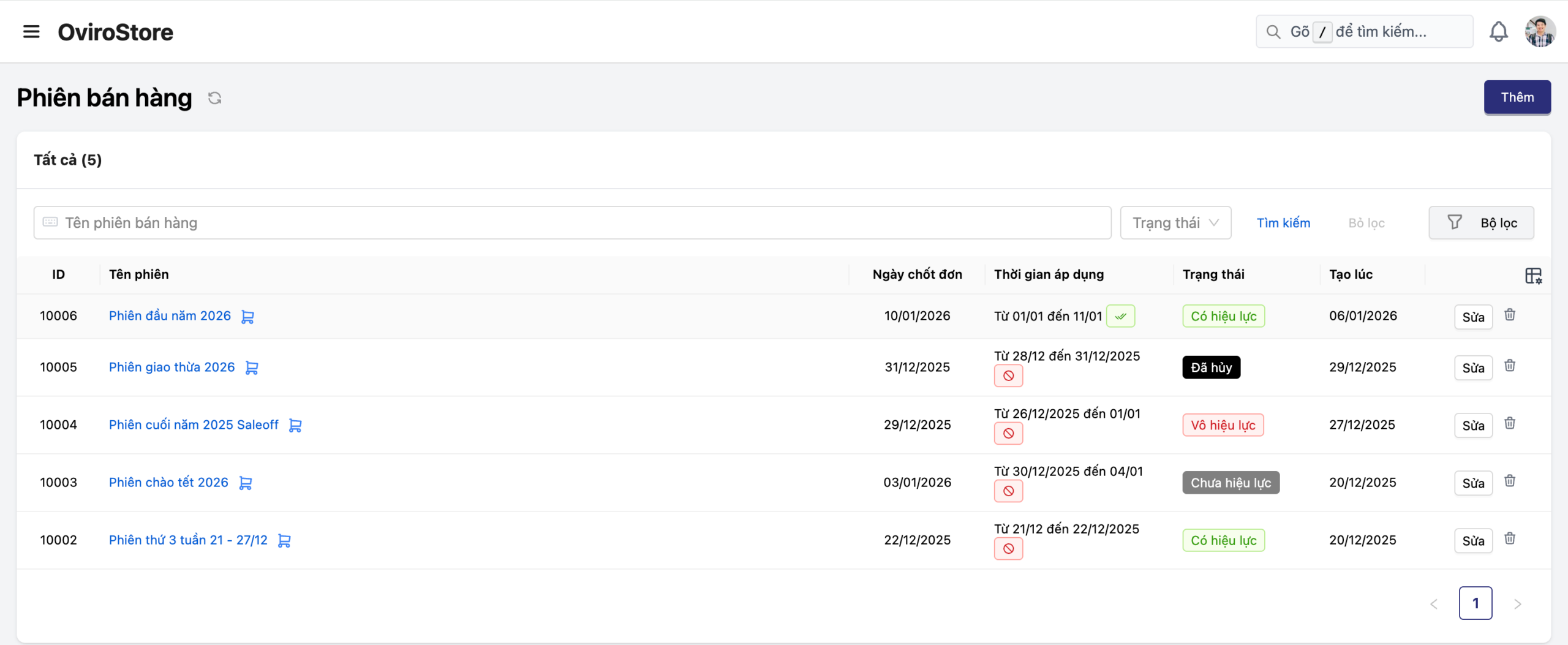Click cart icon beside Phiên chào tết 2026
Viewport: 1568px width, 645px height.
point(245,483)
